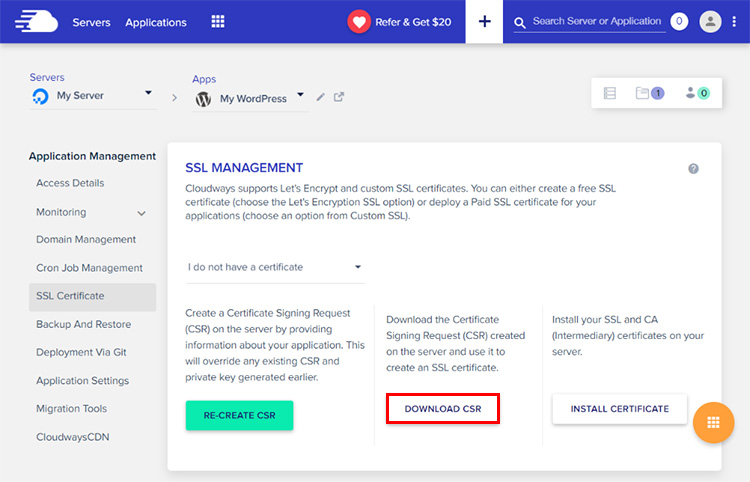Click the Download CSR button
Image resolution: width=750 pixels, height=482 pixels.
[x=442, y=409]
